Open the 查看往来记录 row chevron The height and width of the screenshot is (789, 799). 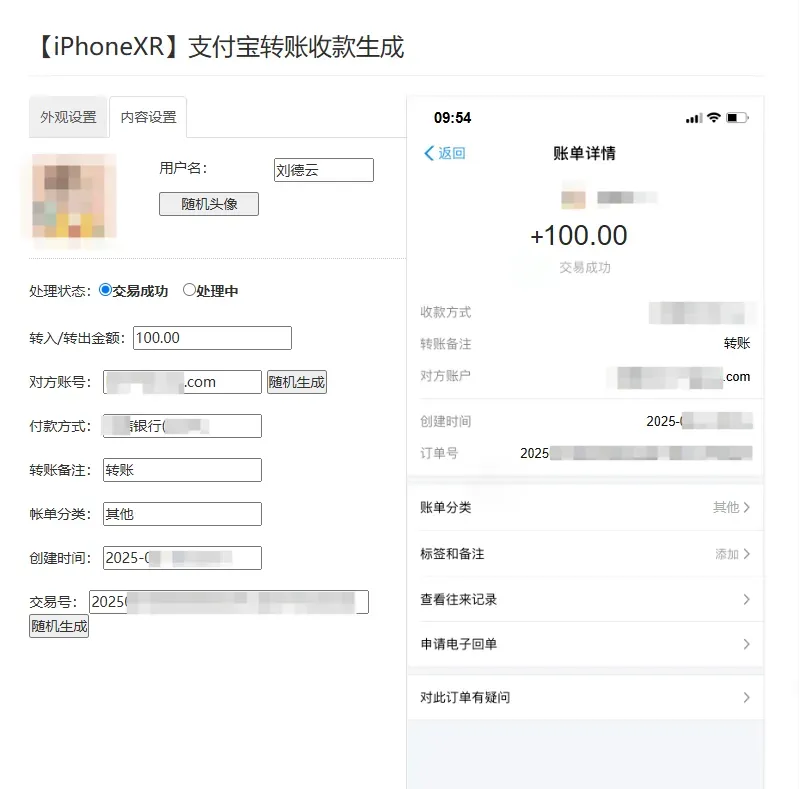pos(747,599)
